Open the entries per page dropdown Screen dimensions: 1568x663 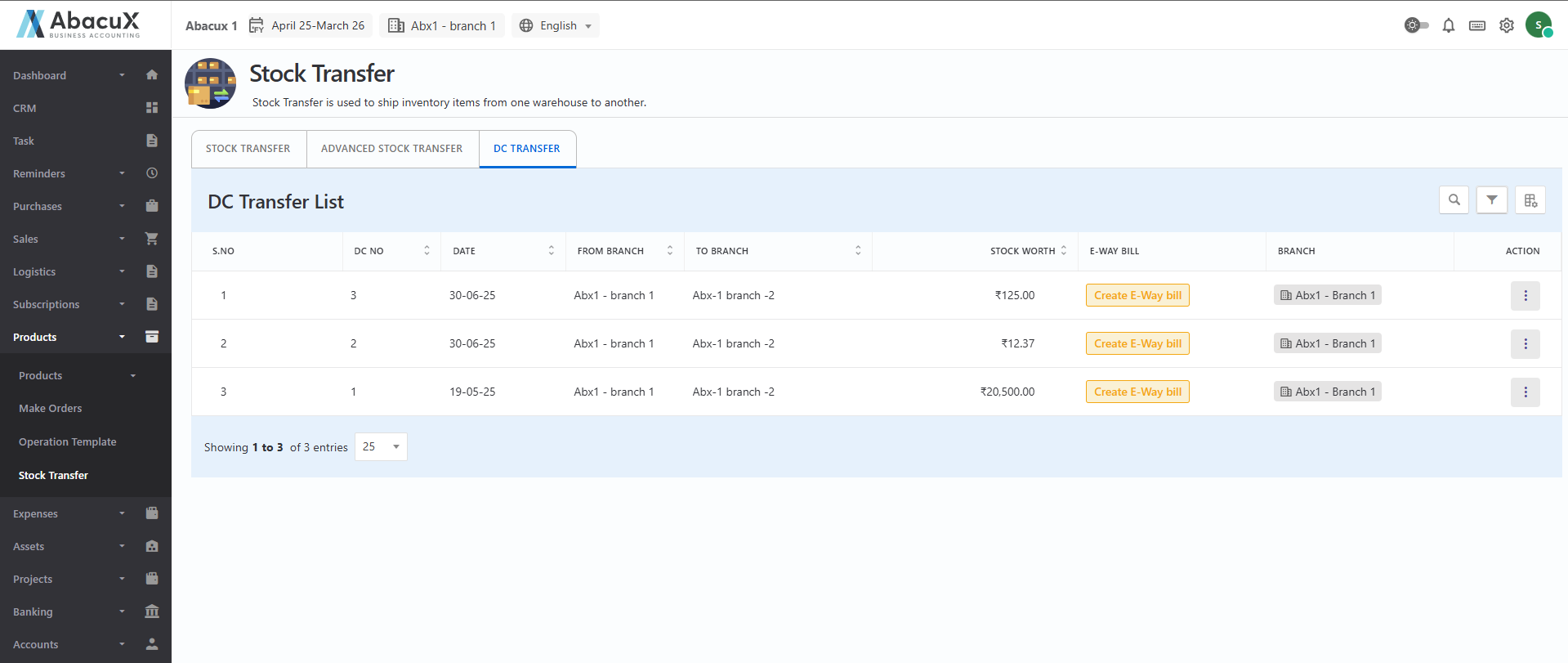pyautogui.click(x=381, y=447)
